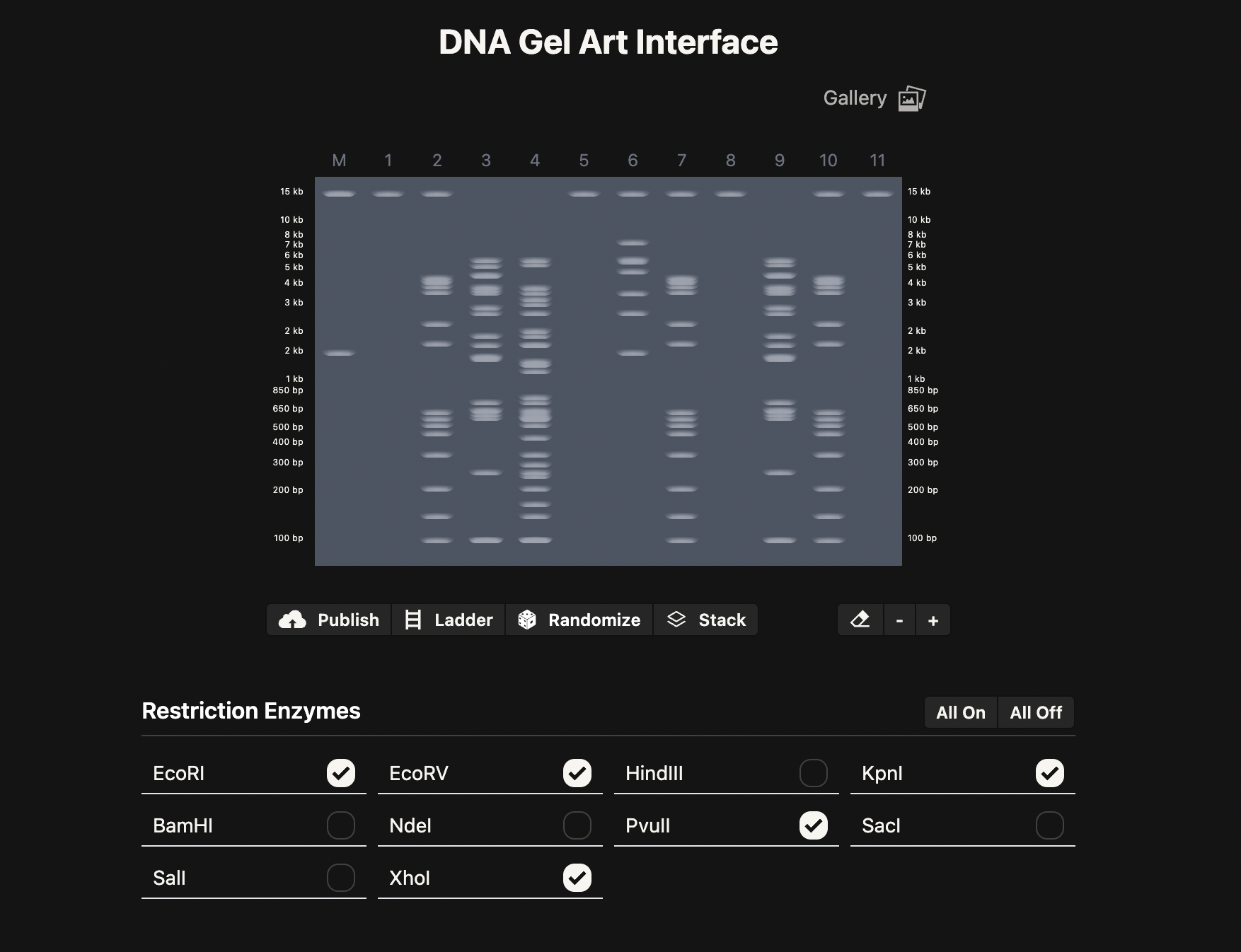Select the M marker lane header

339,161
